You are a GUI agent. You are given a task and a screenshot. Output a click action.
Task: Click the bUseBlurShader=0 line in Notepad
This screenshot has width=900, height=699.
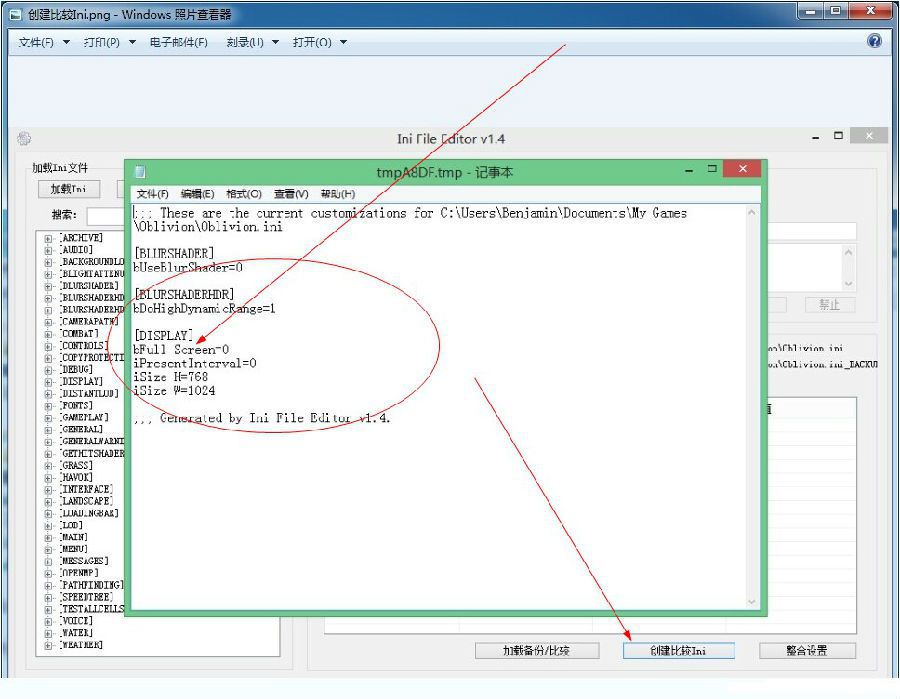pos(188,267)
